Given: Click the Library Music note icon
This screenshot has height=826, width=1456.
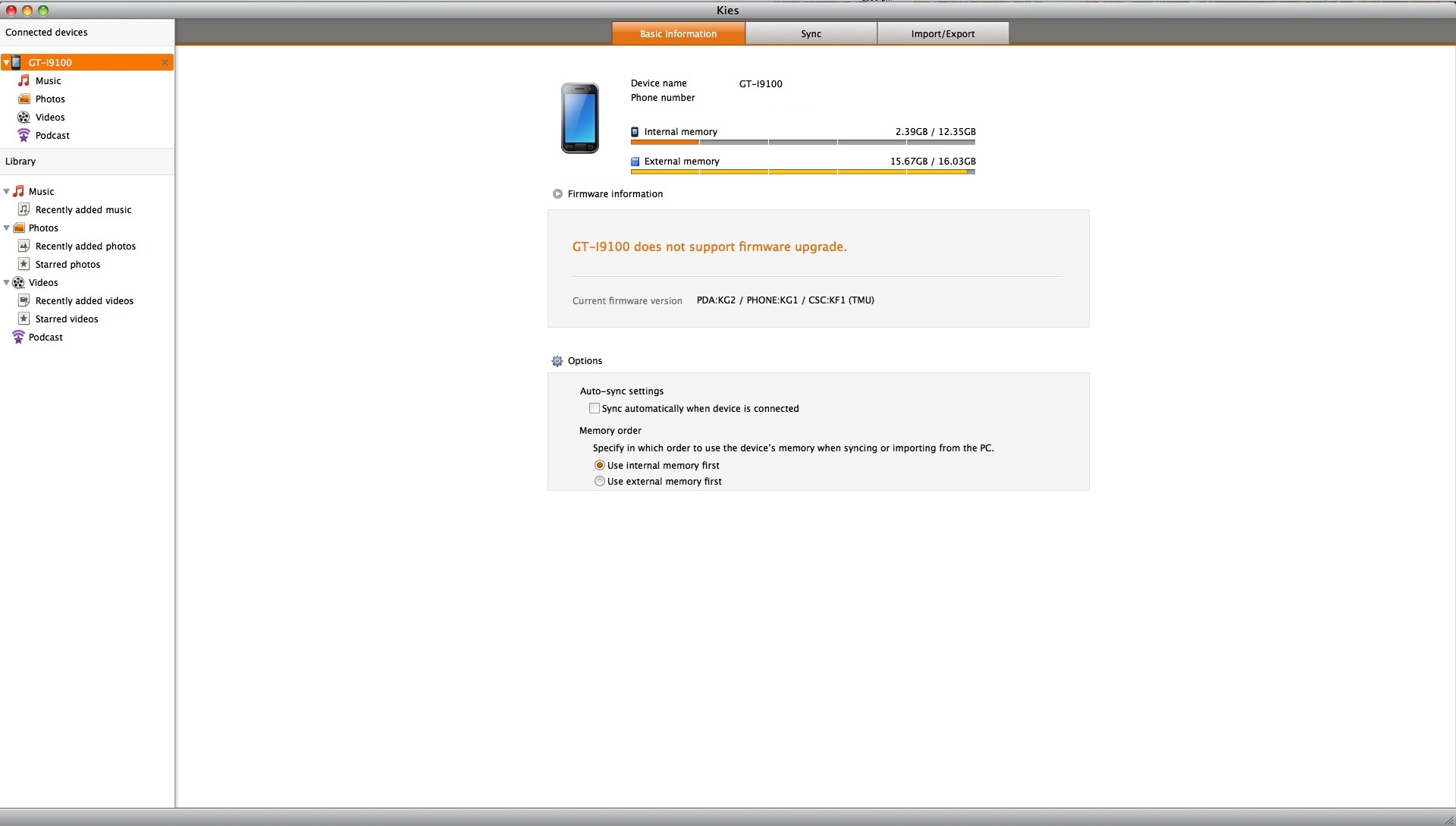Looking at the screenshot, I should click(x=18, y=191).
